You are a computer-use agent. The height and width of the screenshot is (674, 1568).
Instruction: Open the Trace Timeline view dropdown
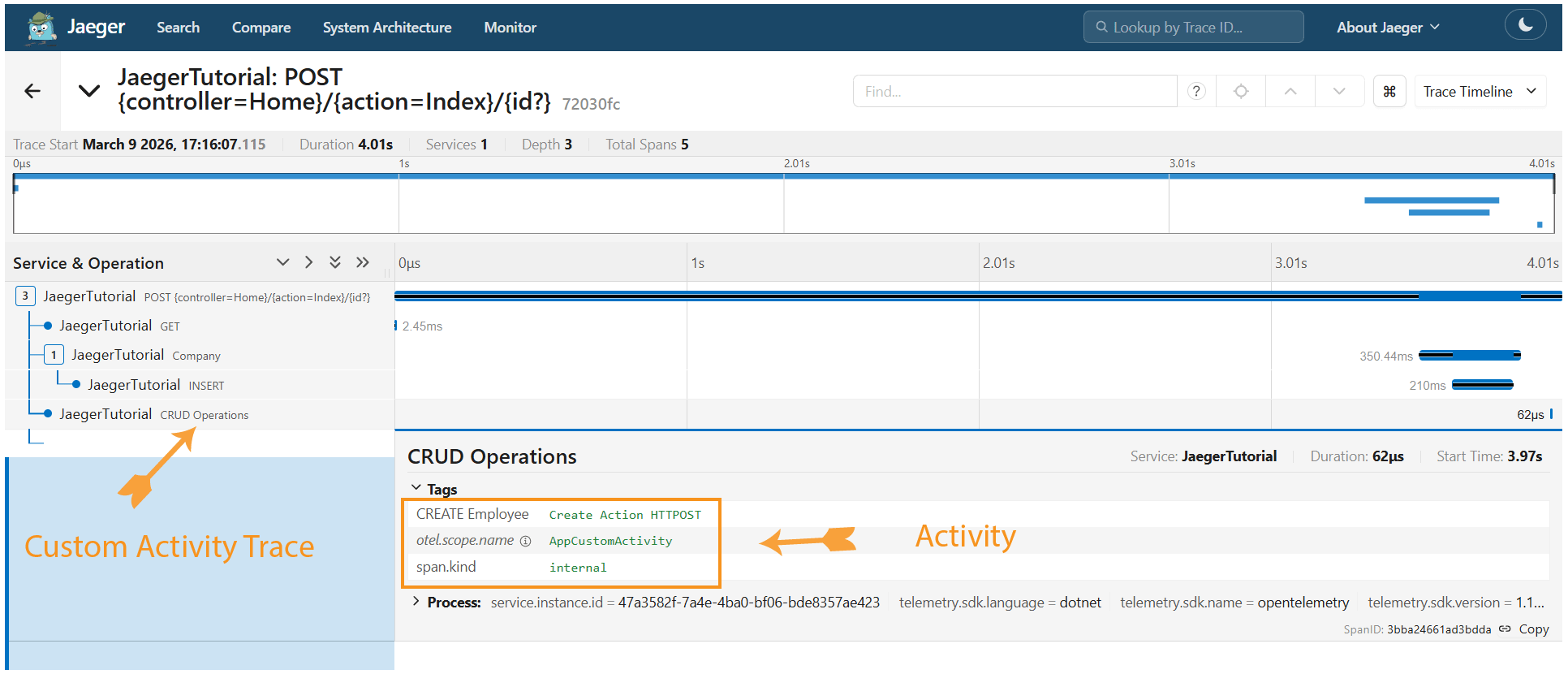pos(1480,91)
